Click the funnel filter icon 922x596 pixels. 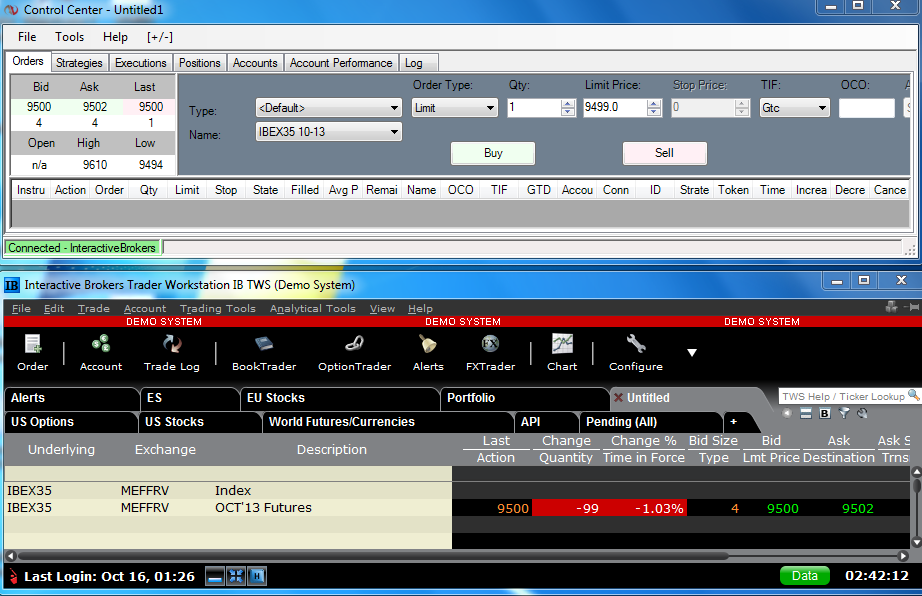844,414
